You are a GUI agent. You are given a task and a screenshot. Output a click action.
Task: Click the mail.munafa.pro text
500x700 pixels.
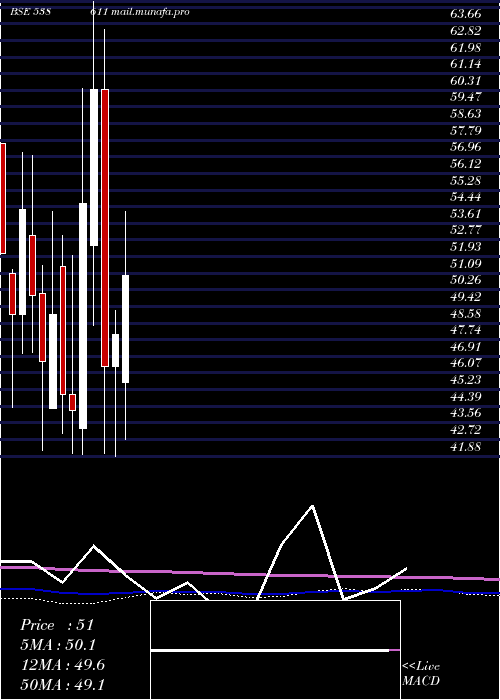[150, 12]
